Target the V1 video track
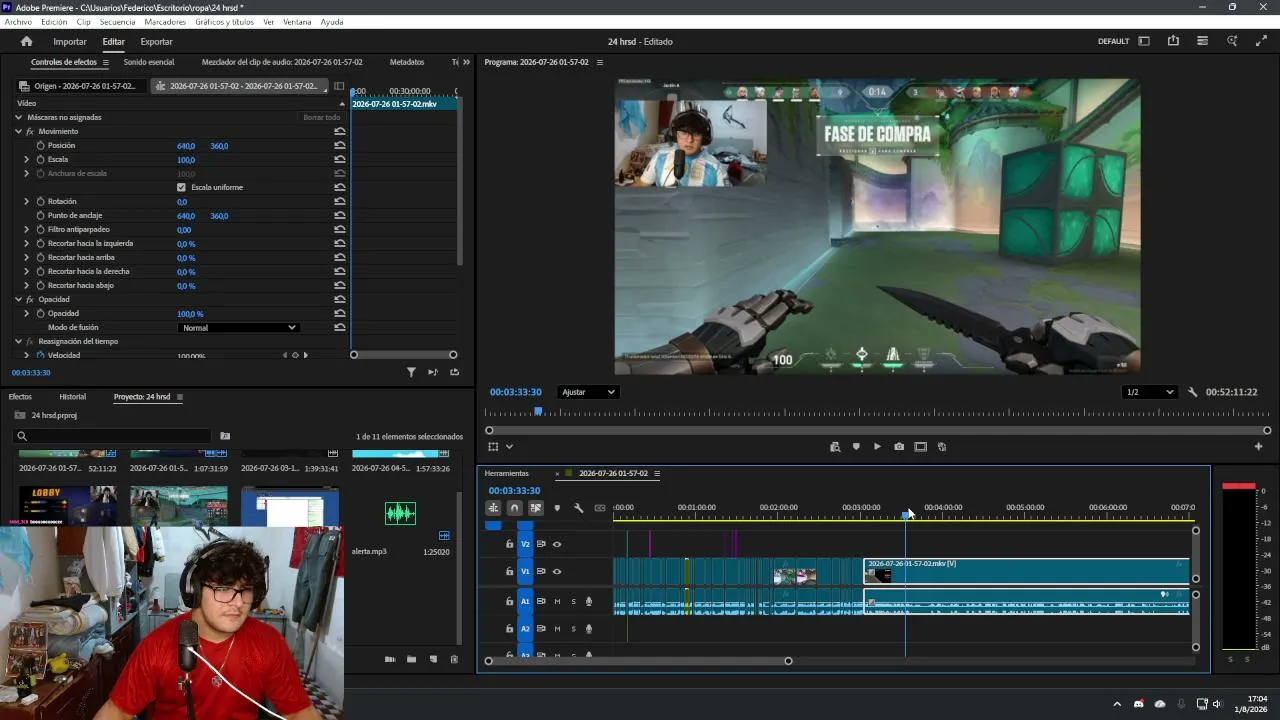The height and width of the screenshot is (720, 1280). (525, 572)
